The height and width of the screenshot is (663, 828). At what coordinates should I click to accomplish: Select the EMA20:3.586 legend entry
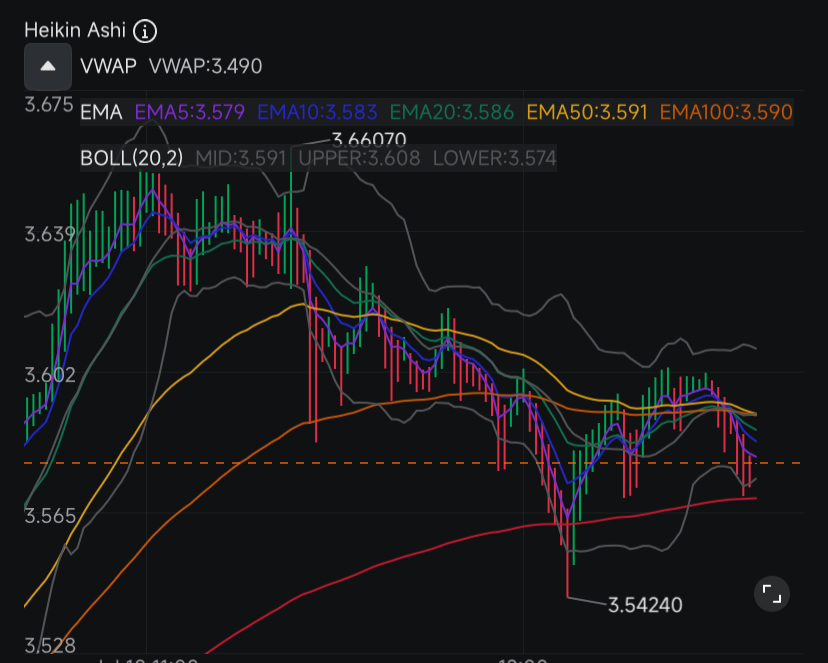(452, 112)
